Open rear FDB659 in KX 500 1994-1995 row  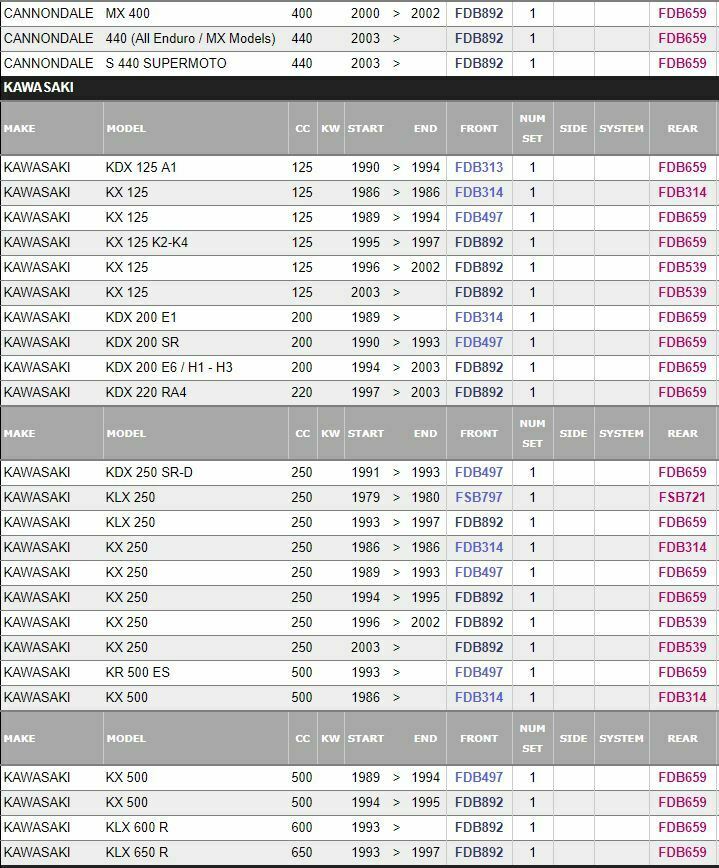click(x=682, y=802)
